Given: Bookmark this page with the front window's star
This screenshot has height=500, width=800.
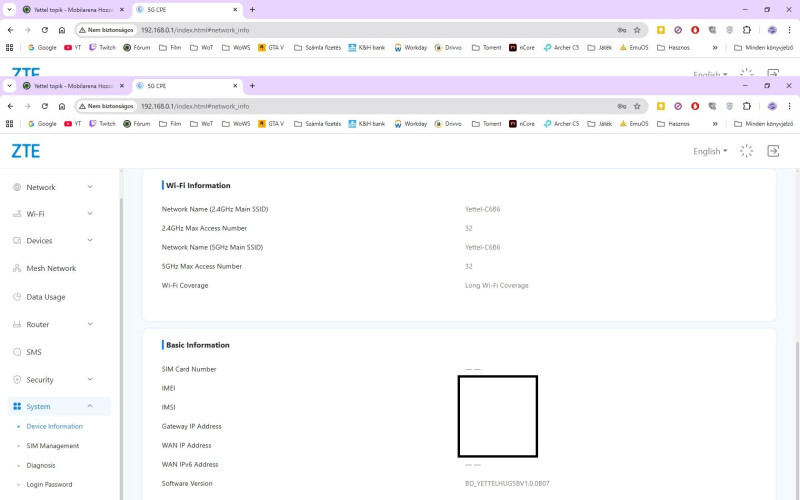Looking at the screenshot, I should coord(637,106).
